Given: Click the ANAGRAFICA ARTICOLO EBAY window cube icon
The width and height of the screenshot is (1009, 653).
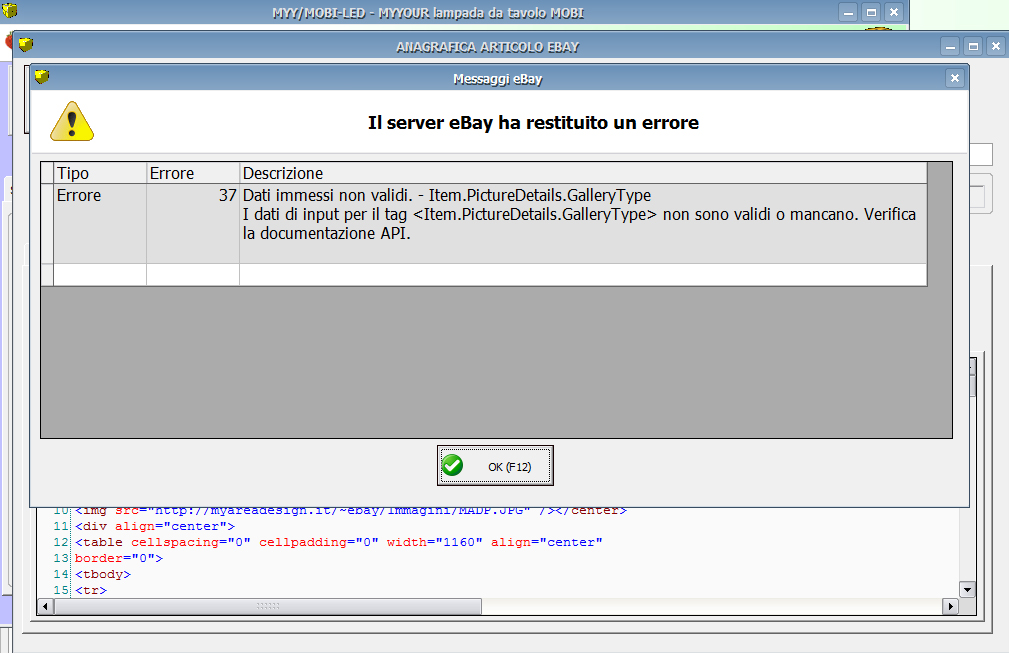Looking at the screenshot, I should pos(26,44).
